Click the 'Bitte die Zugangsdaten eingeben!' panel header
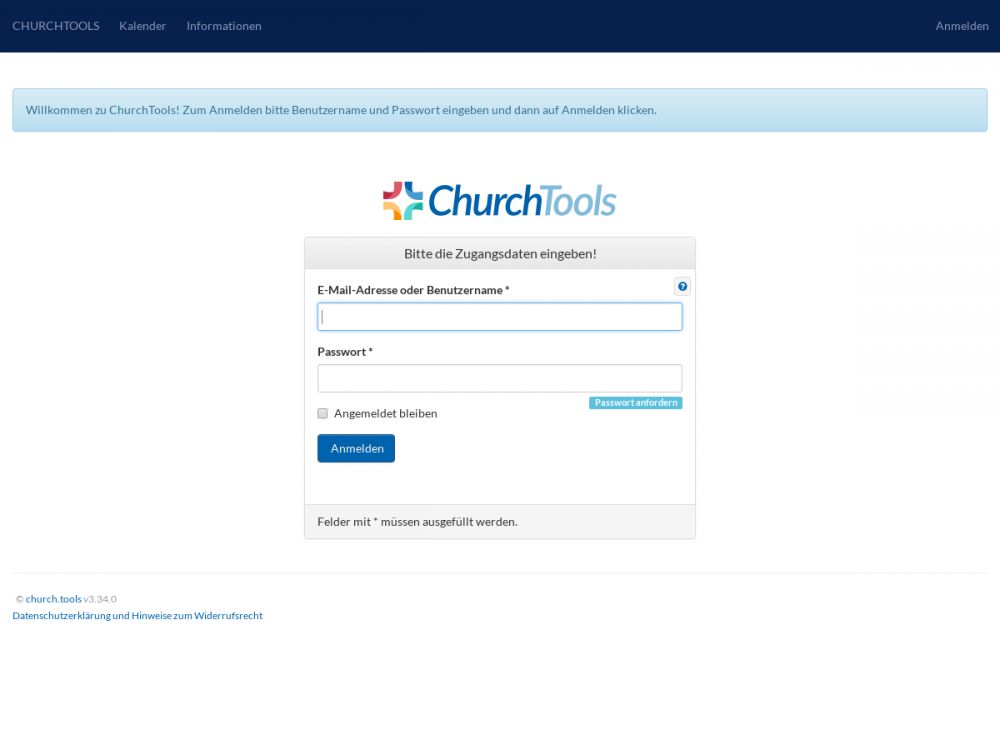Image resolution: width=1000 pixels, height=750 pixels. (500, 254)
